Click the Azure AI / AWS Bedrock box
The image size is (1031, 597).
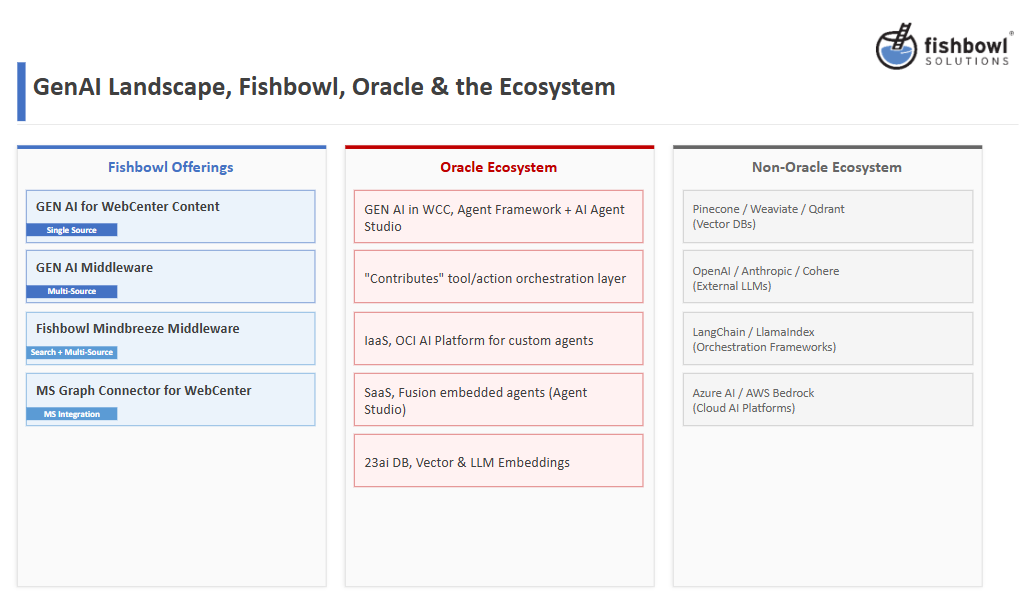point(827,400)
